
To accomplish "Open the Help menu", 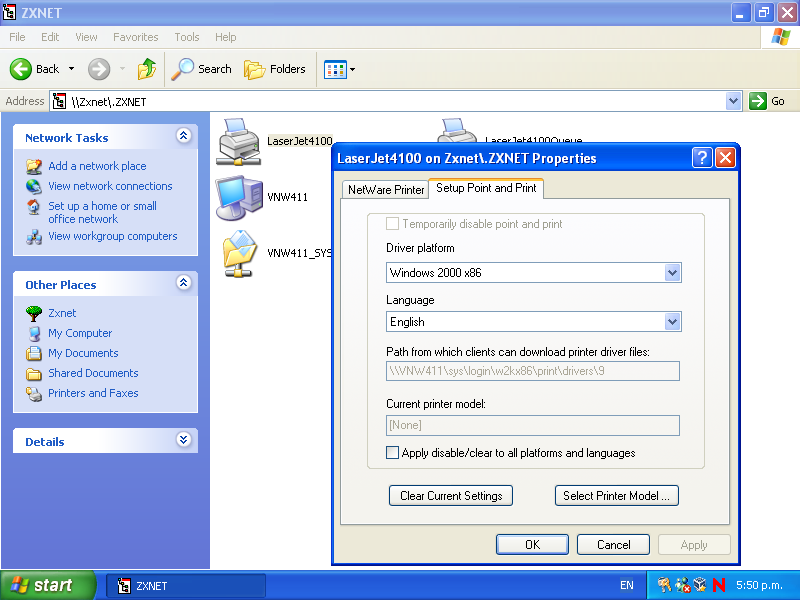I will click(x=226, y=37).
